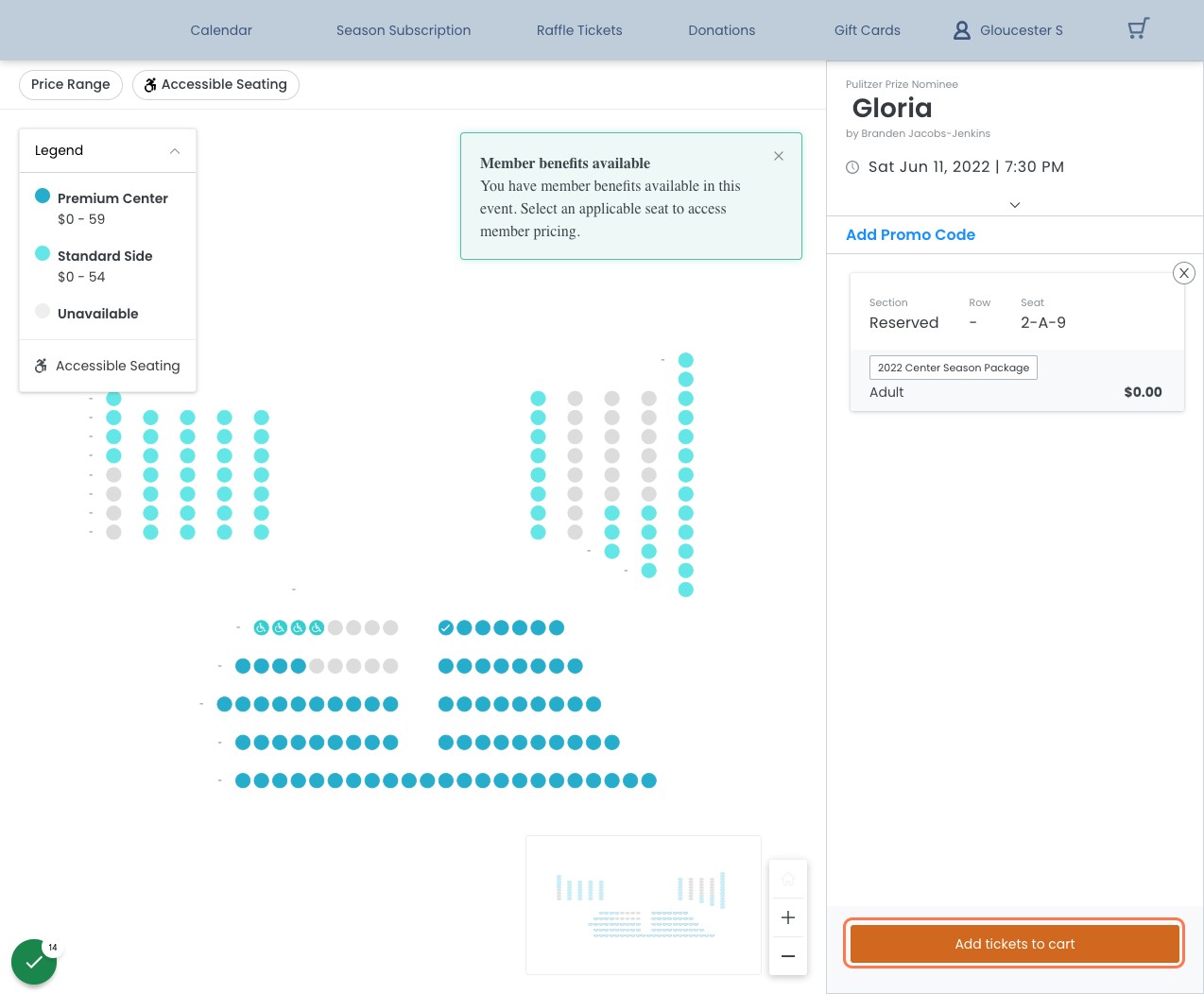The height and width of the screenshot is (994, 1204).
Task: Remove the selected seat 2-A-9 ticket
Action: point(1183,273)
